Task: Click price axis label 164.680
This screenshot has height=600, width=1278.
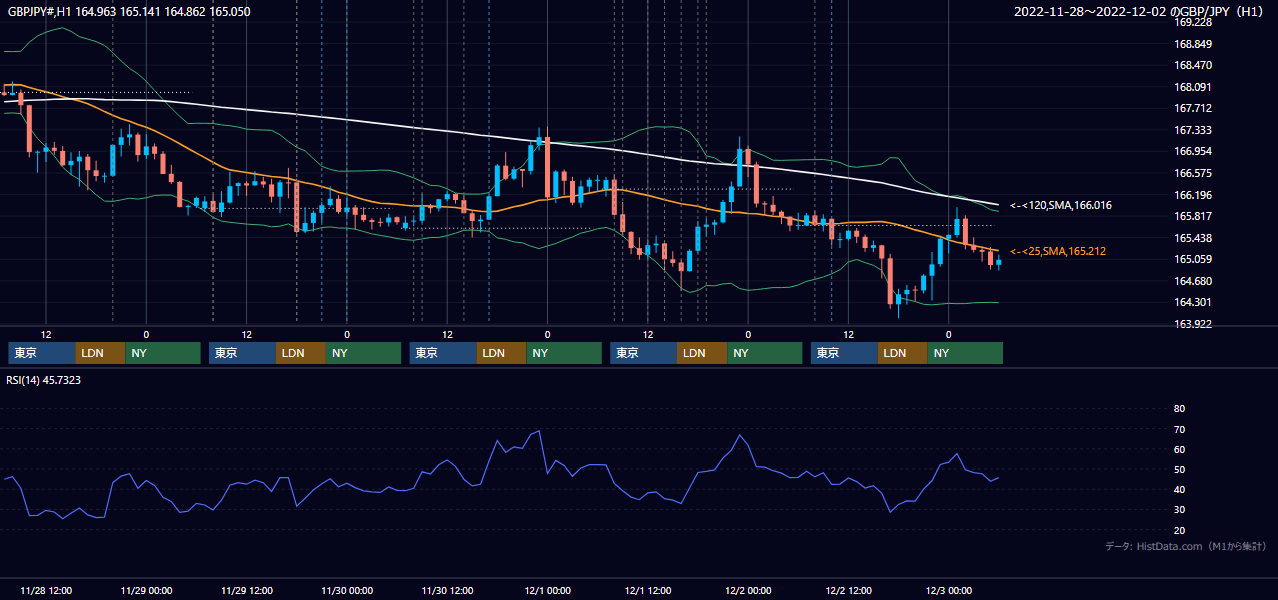Action: 1193,281
